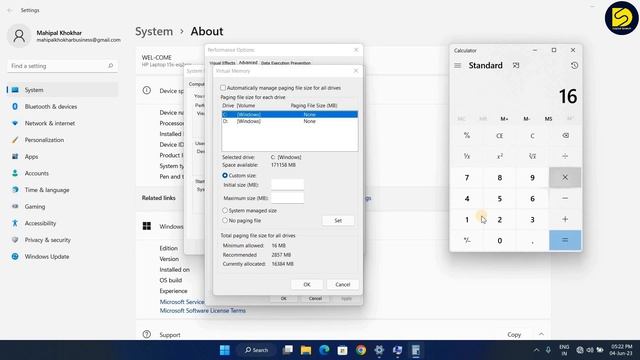
Task: Open the System category in Settings sidebar
Action: pyautogui.click(x=62, y=90)
